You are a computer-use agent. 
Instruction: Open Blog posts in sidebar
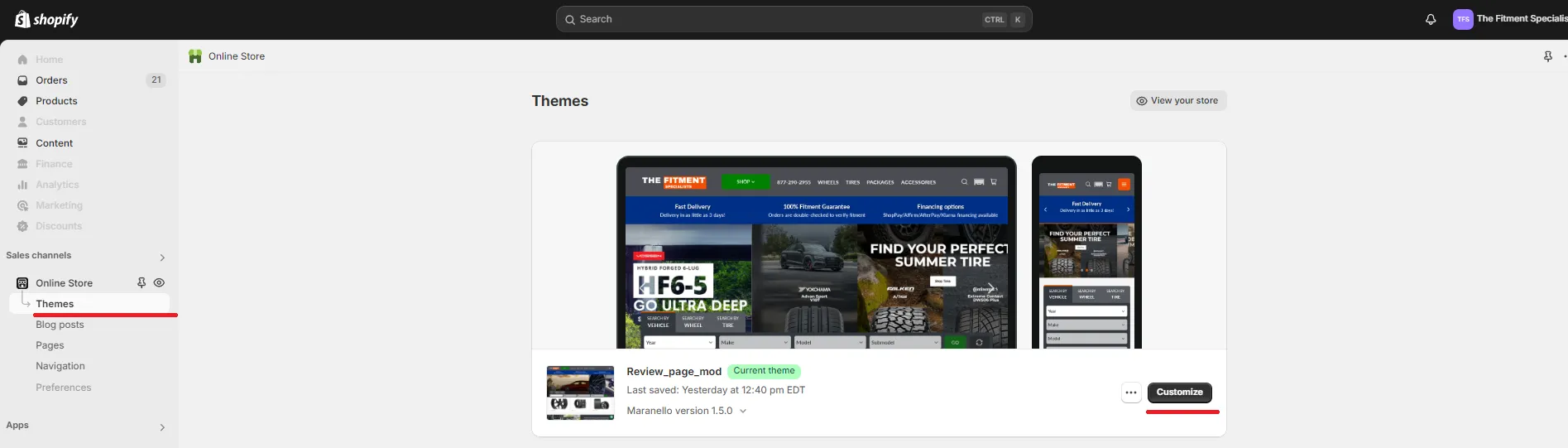(60, 325)
